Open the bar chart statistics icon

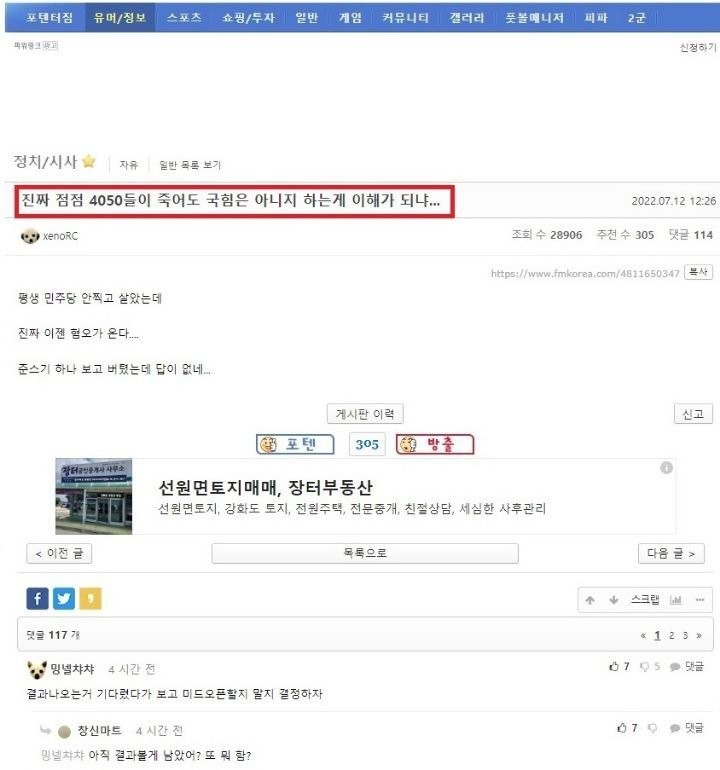(676, 600)
